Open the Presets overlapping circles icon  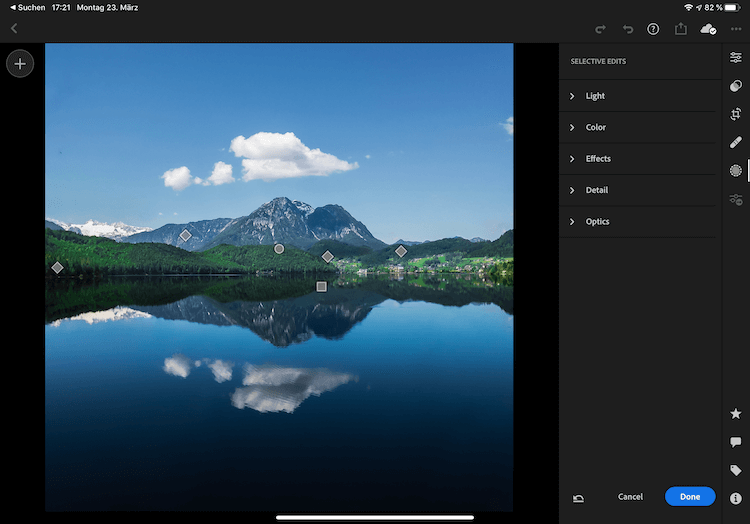click(x=736, y=86)
